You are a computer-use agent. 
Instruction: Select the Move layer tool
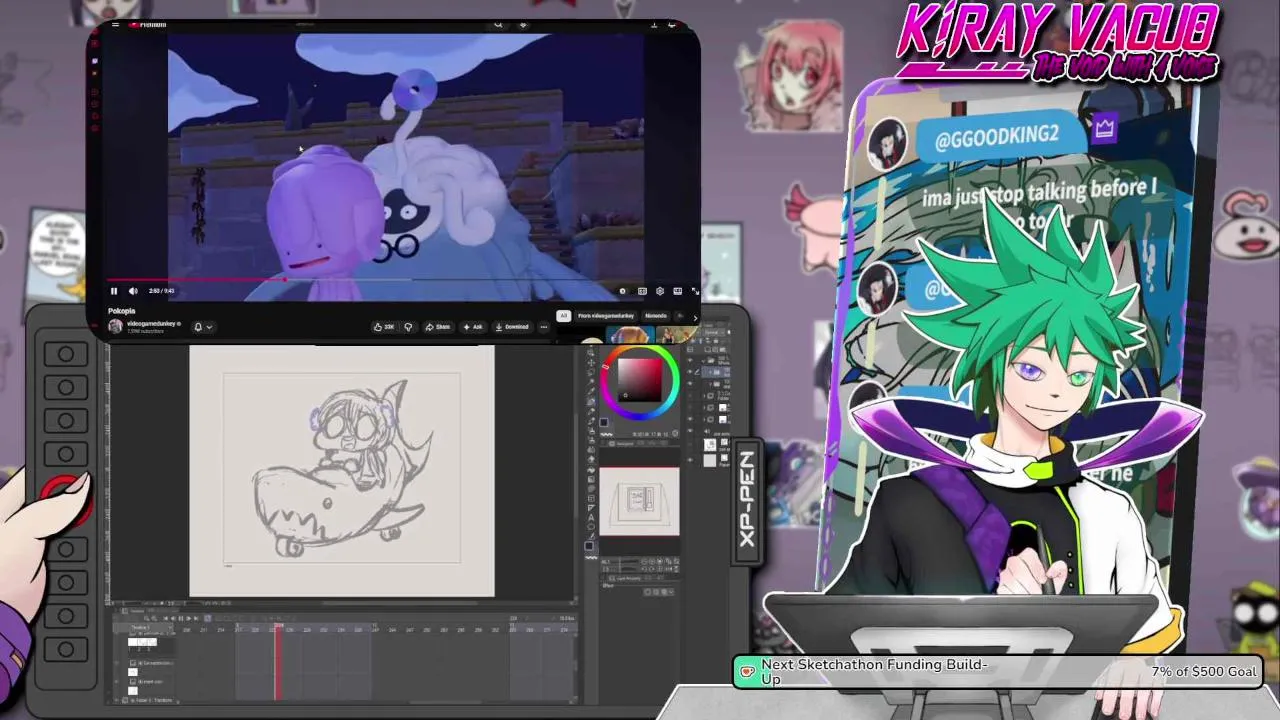[591, 362]
